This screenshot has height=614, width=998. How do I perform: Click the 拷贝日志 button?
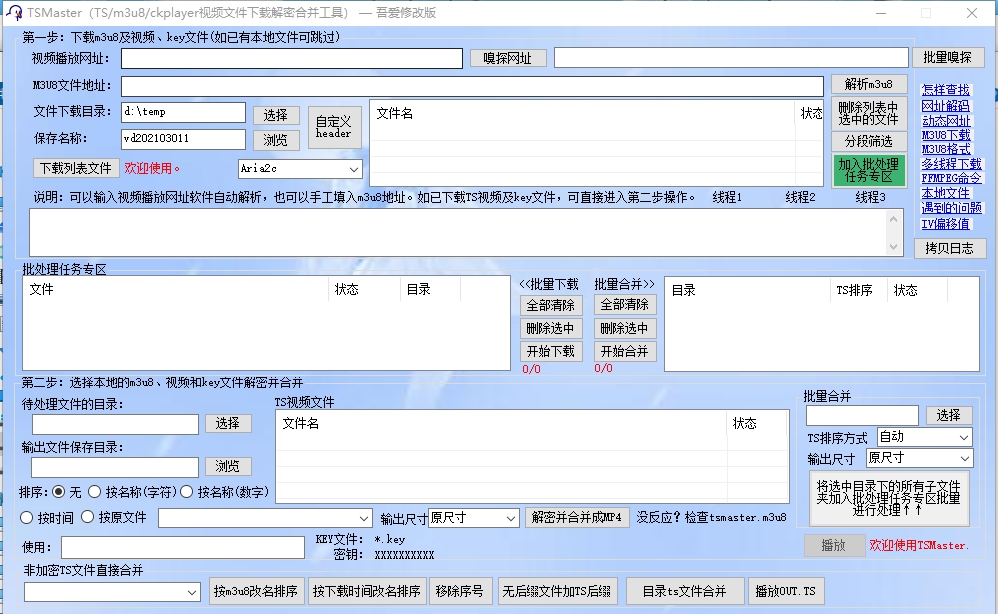(950, 248)
